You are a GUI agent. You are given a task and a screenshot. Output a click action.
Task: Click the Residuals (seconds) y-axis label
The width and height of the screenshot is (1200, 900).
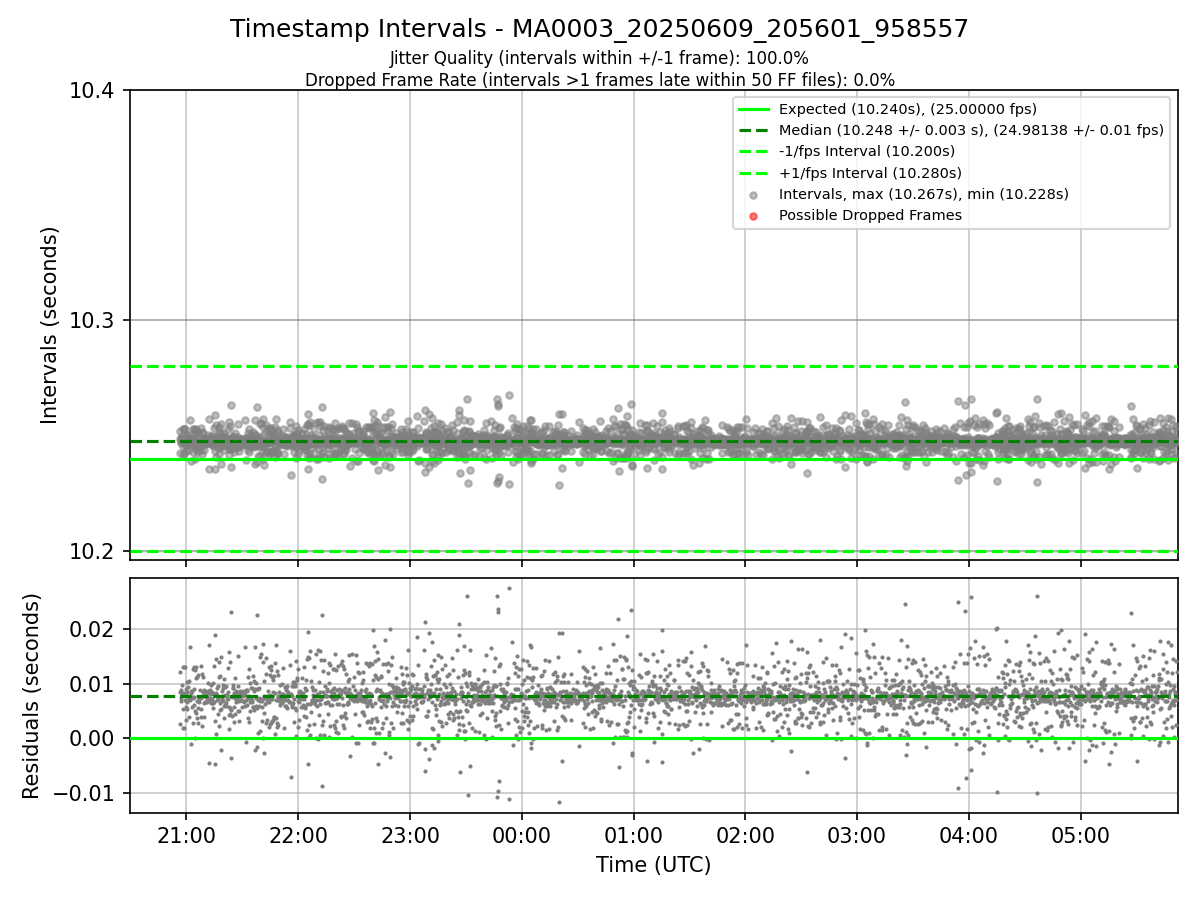coord(31,696)
